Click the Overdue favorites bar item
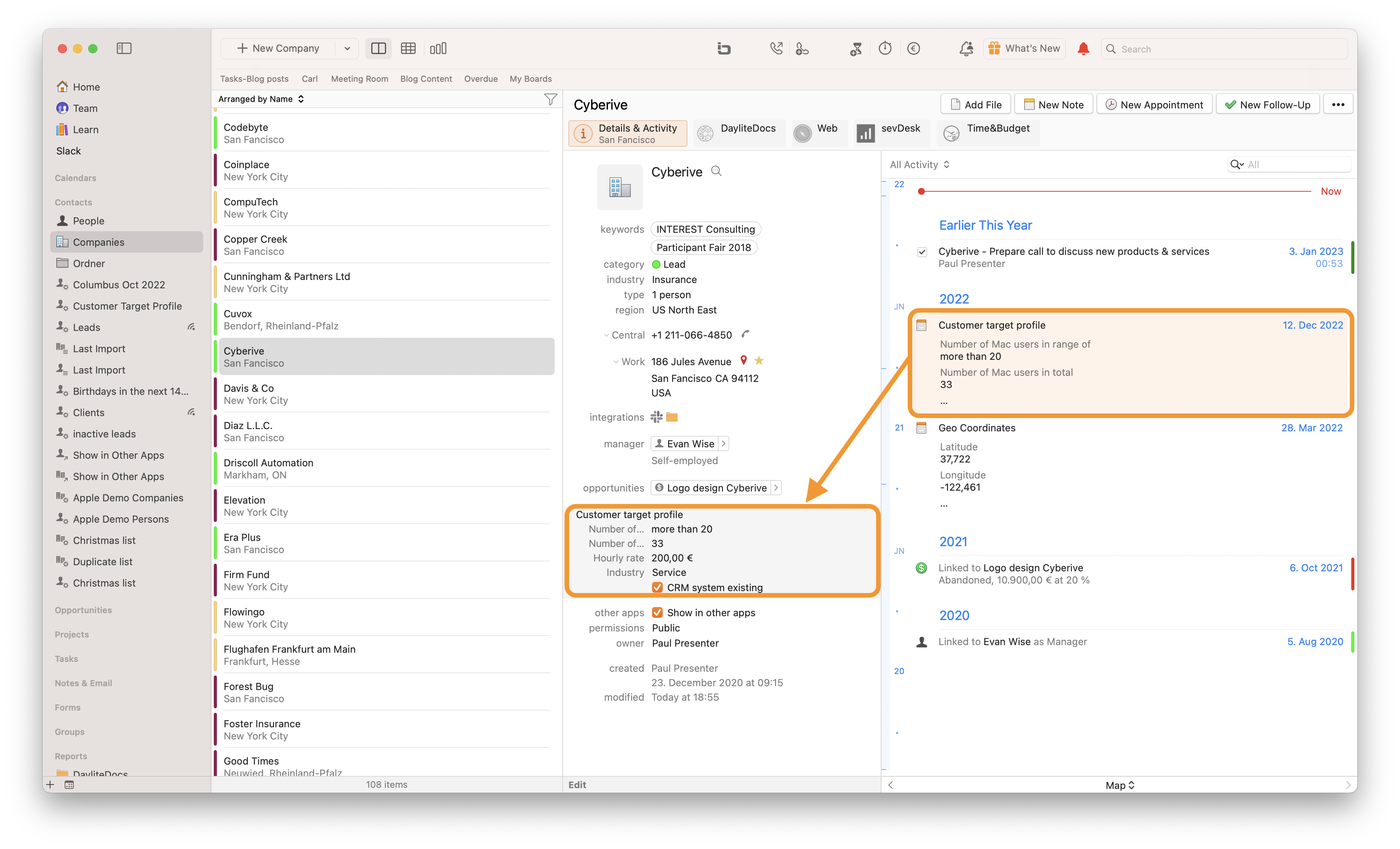1400x849 pixels. (481, 79)
